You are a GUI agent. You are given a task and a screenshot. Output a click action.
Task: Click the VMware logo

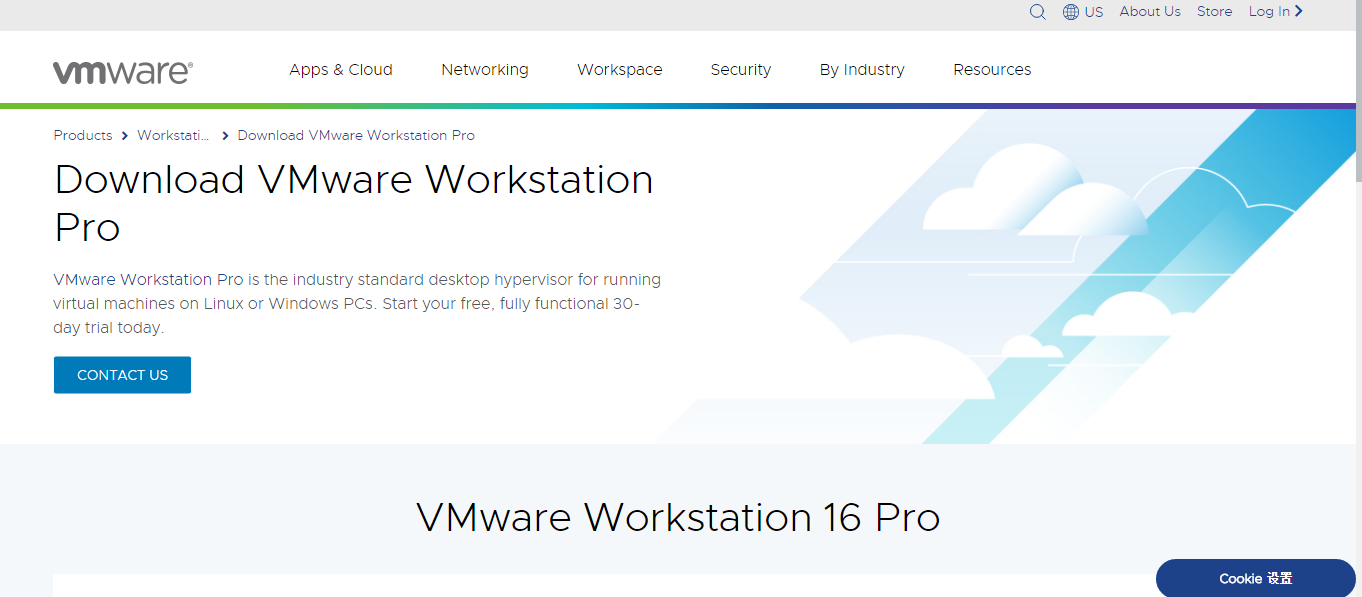(x=123, y=71)
